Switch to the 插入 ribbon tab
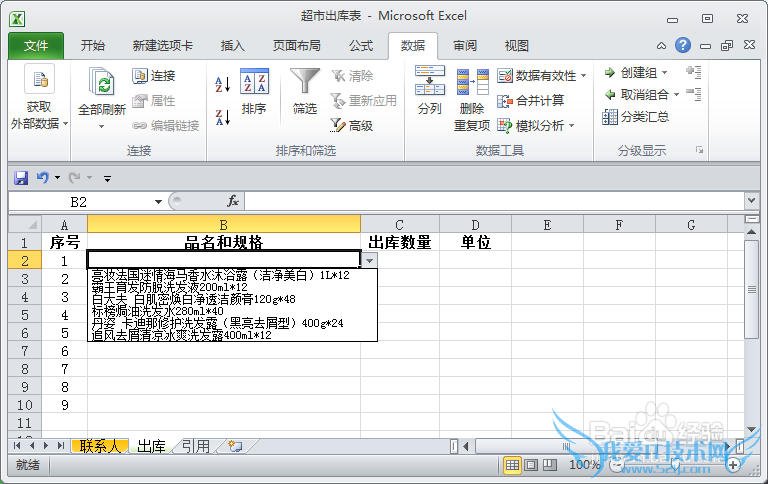 pos(232,46)
